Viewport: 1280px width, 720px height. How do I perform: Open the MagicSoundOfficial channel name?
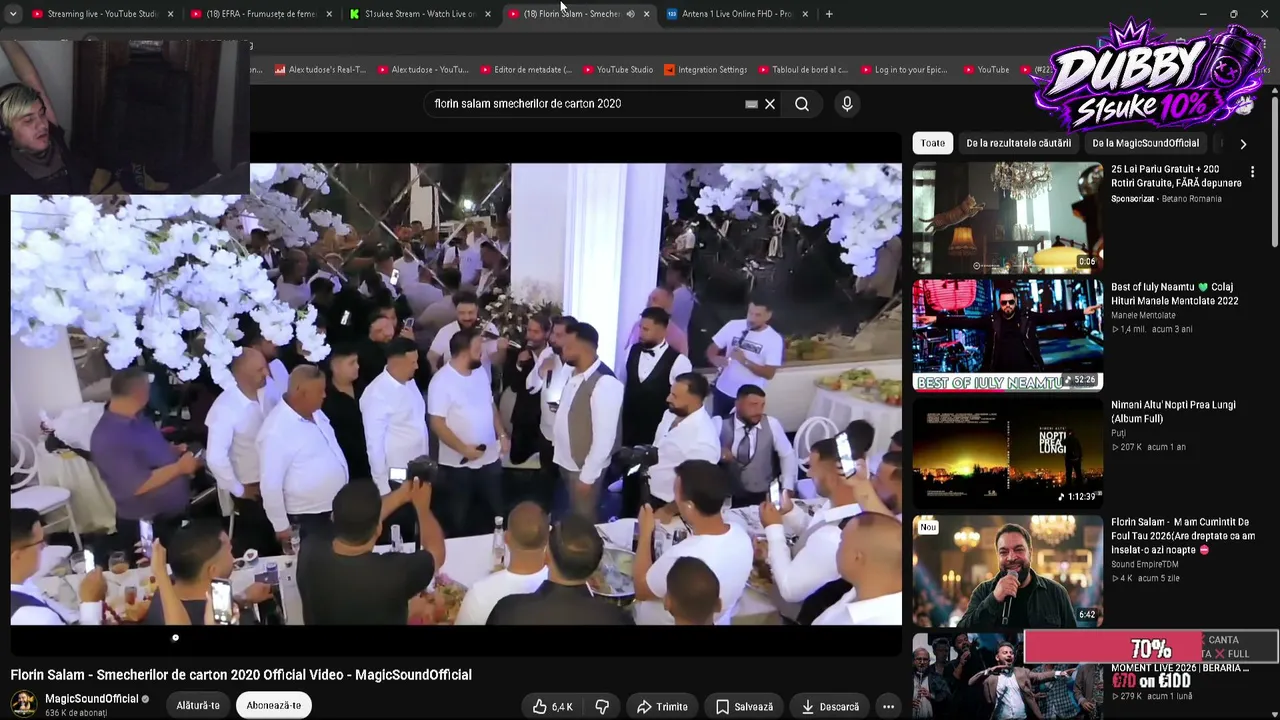[92, 699]
